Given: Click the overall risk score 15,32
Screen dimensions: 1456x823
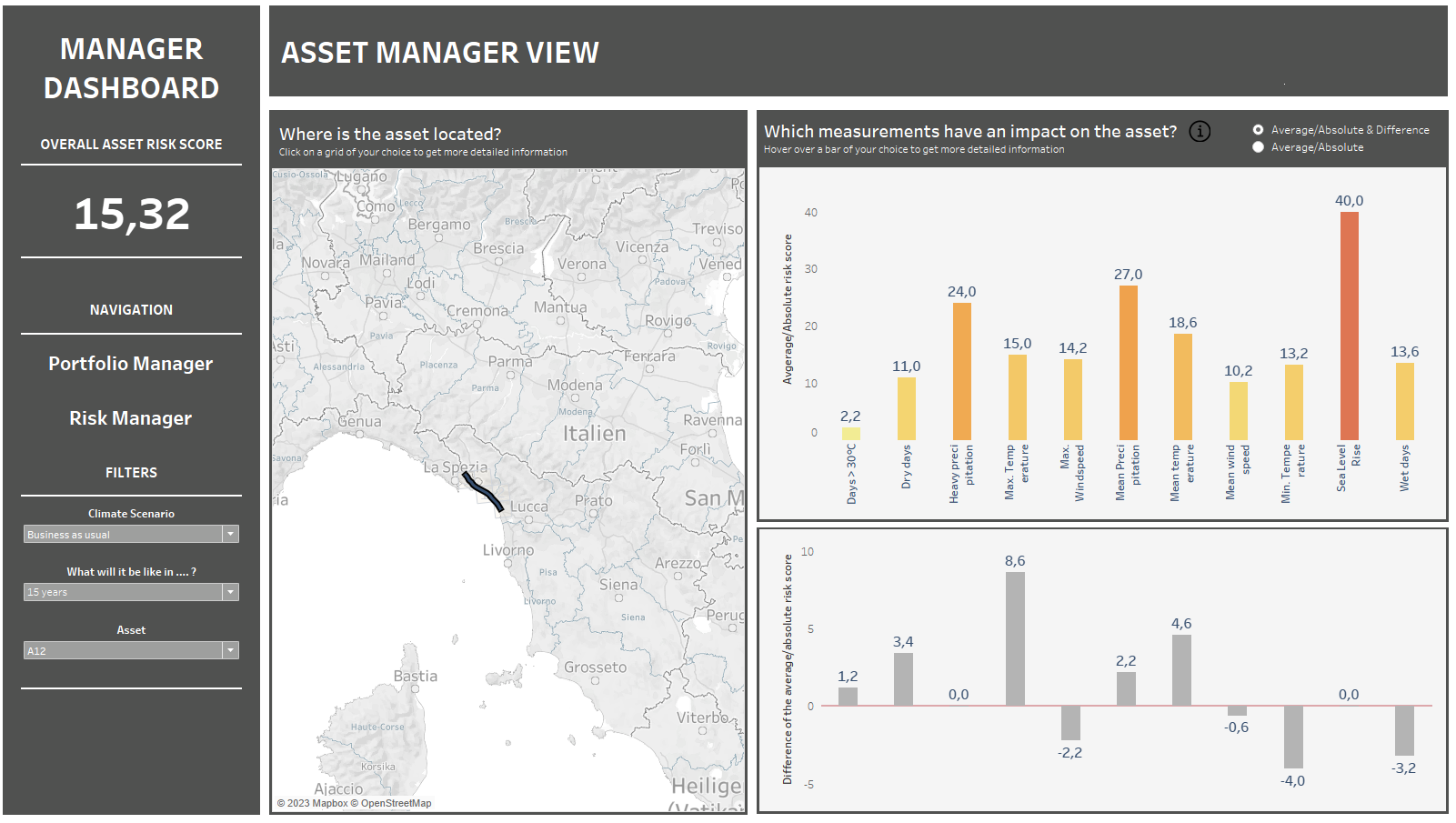Looking at the screenshot, I should pyautogui.click(x=132, y=215).
